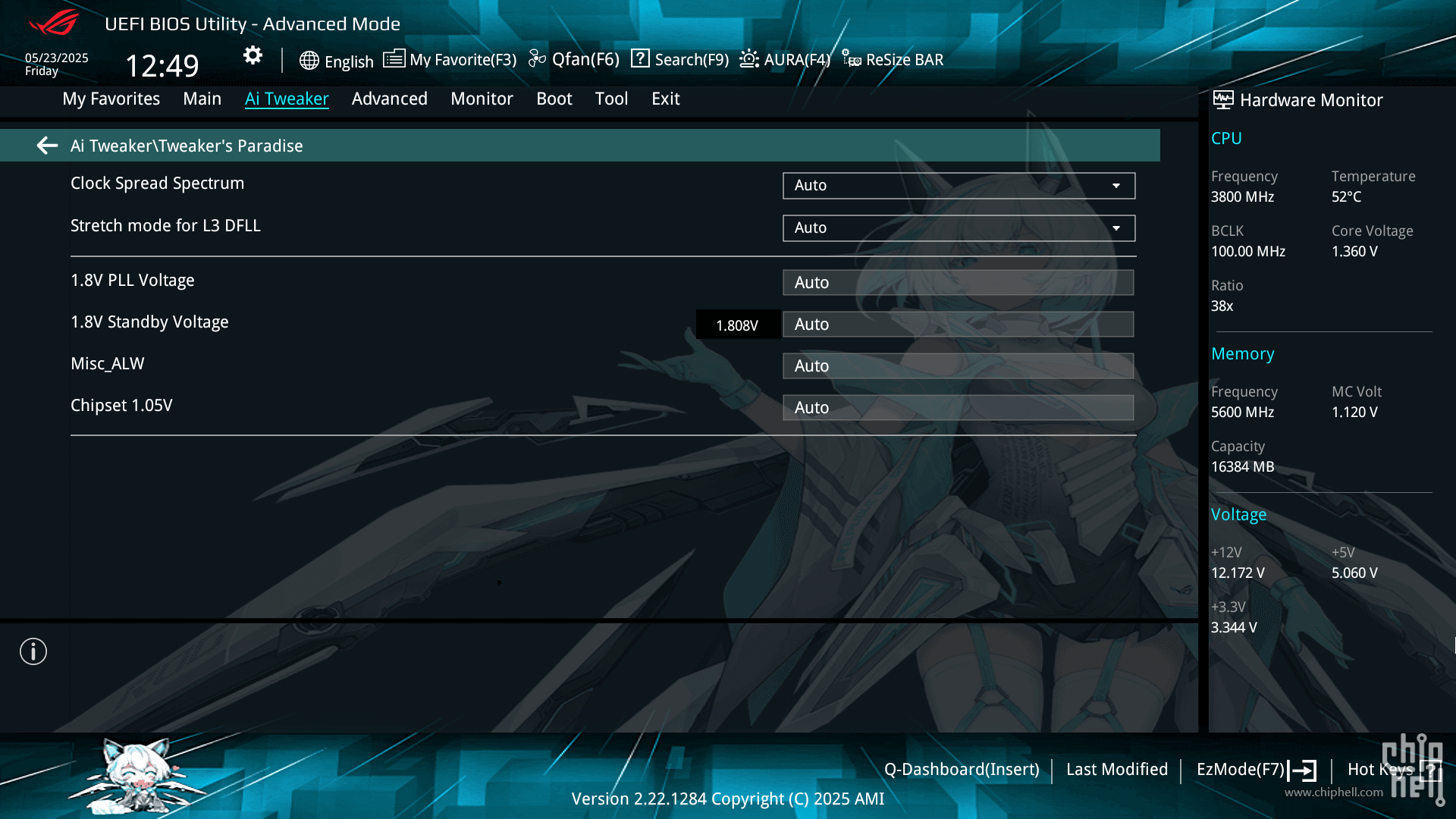
Task: Click the Hardware Monitor screen icon
Action: coord(1222,99)
